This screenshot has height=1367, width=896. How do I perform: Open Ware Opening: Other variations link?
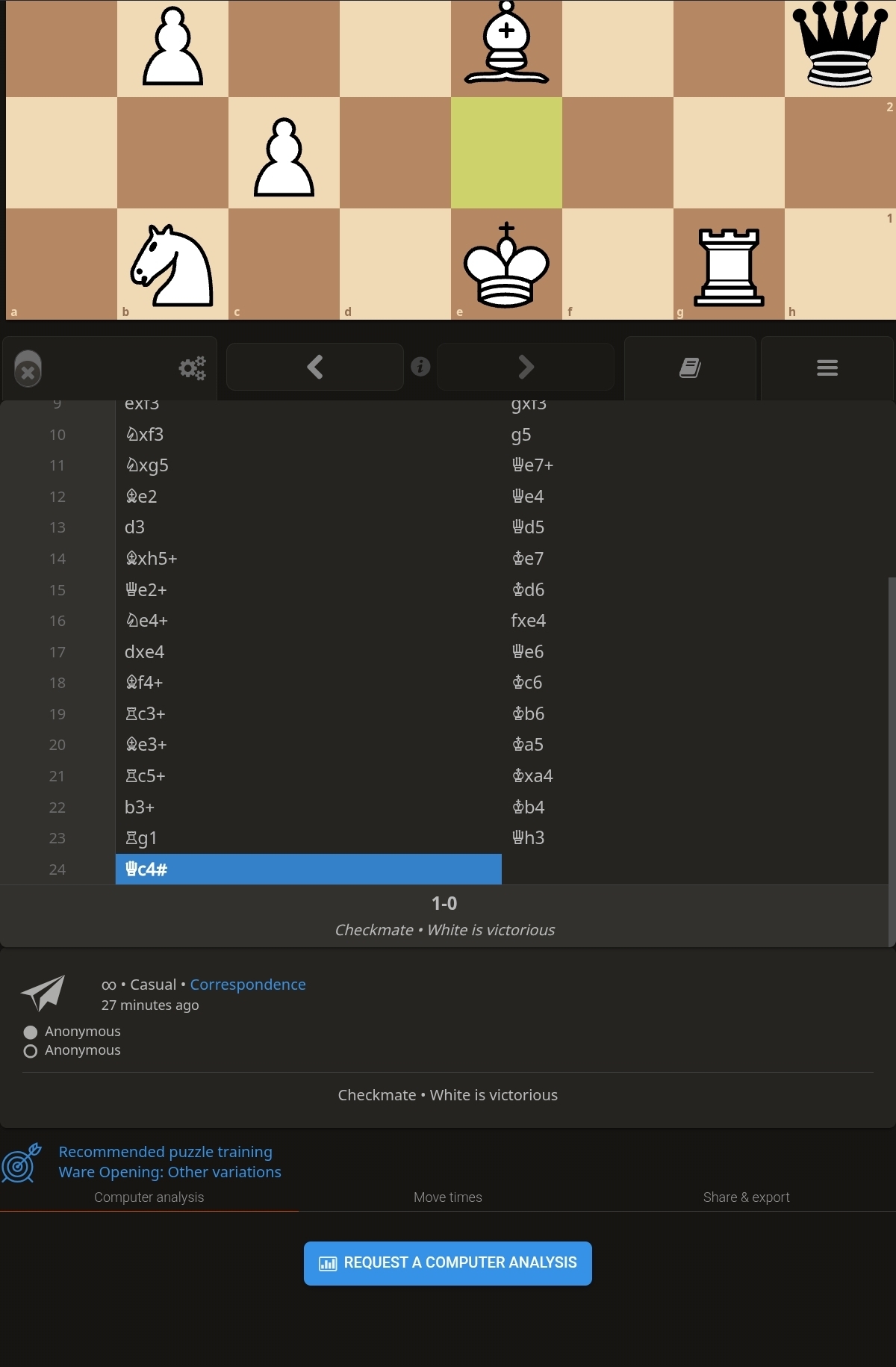169,1172
